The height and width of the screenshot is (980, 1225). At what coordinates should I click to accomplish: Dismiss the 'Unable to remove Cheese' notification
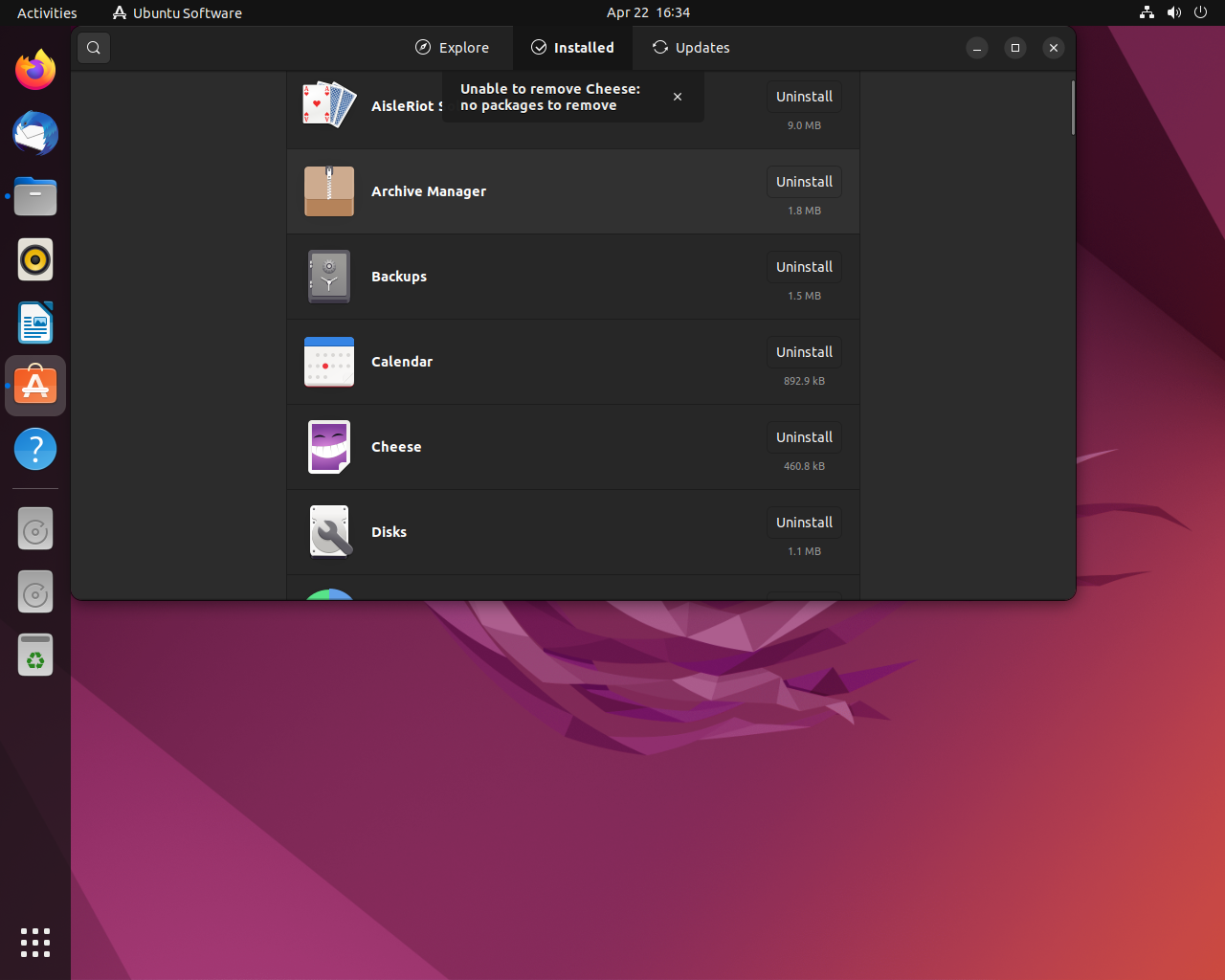pos(678,97)
